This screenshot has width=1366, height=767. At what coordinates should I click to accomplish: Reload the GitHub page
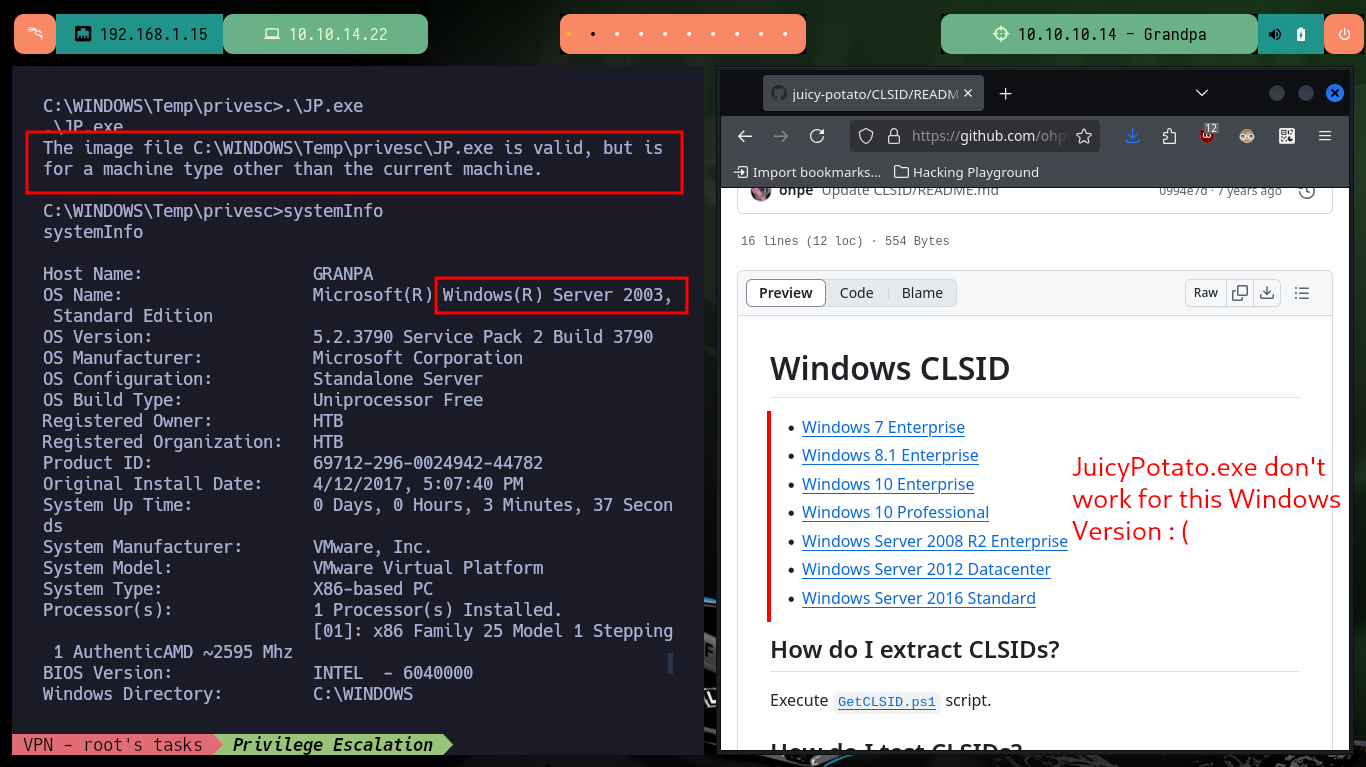pos(817,136)
